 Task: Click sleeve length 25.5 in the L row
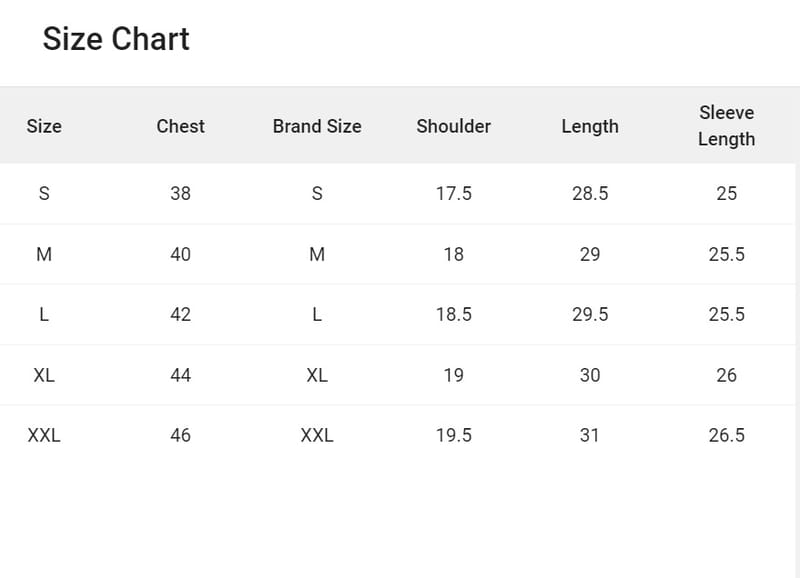pos(726,314)
